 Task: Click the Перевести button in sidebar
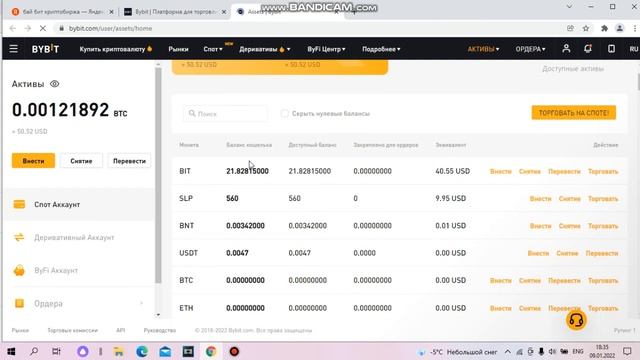point(129,161)
